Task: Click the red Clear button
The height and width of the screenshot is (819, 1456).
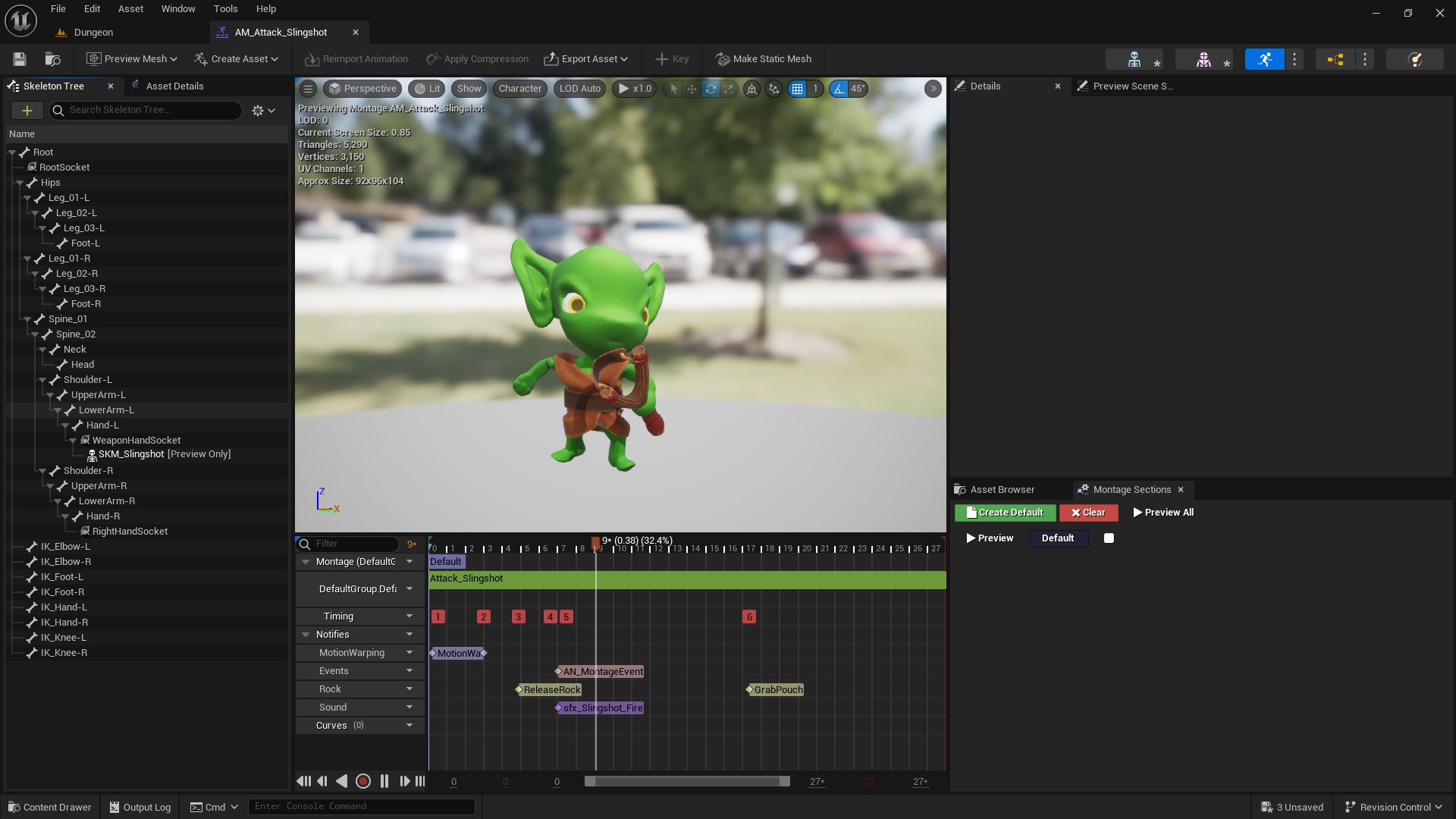Action: (1088, 513)
